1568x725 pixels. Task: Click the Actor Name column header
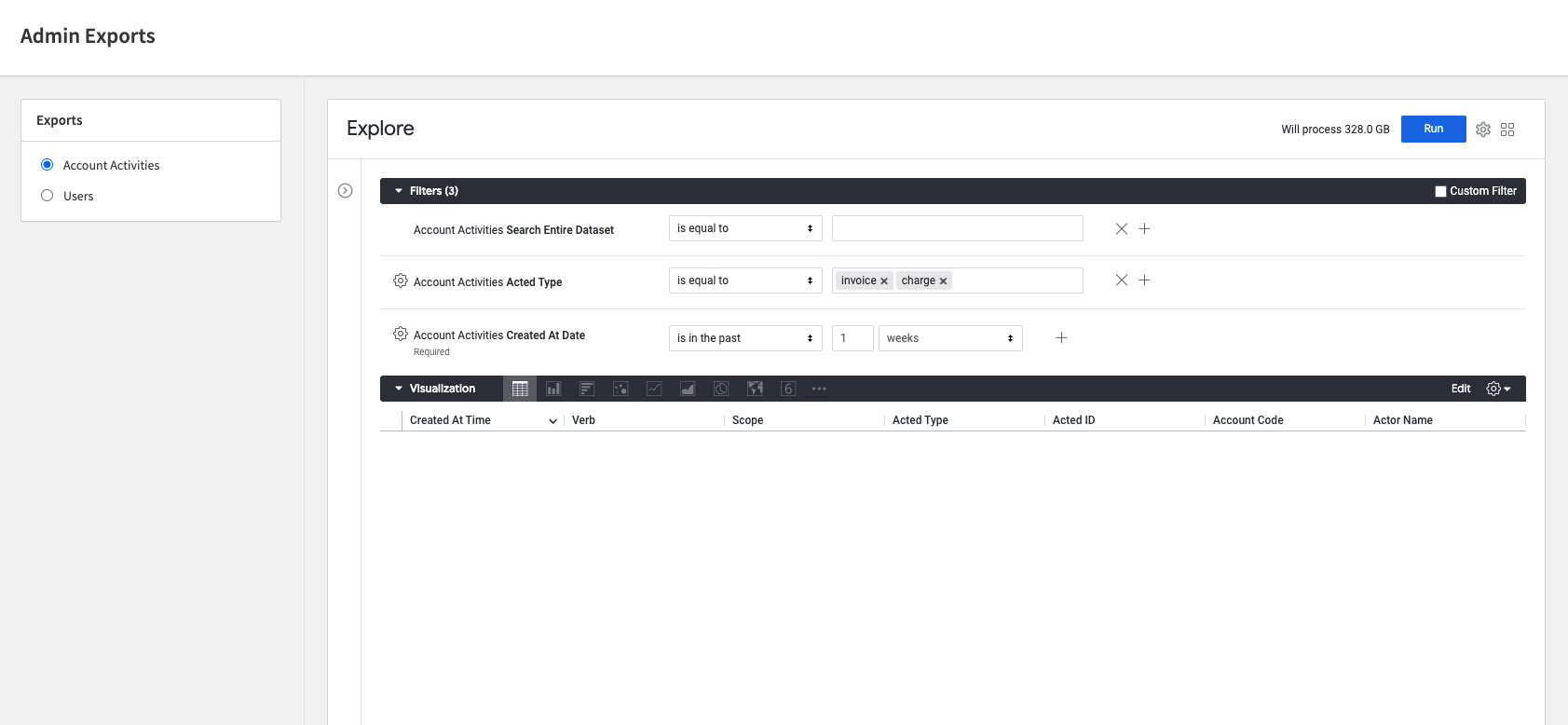(x=1402, y=420)
